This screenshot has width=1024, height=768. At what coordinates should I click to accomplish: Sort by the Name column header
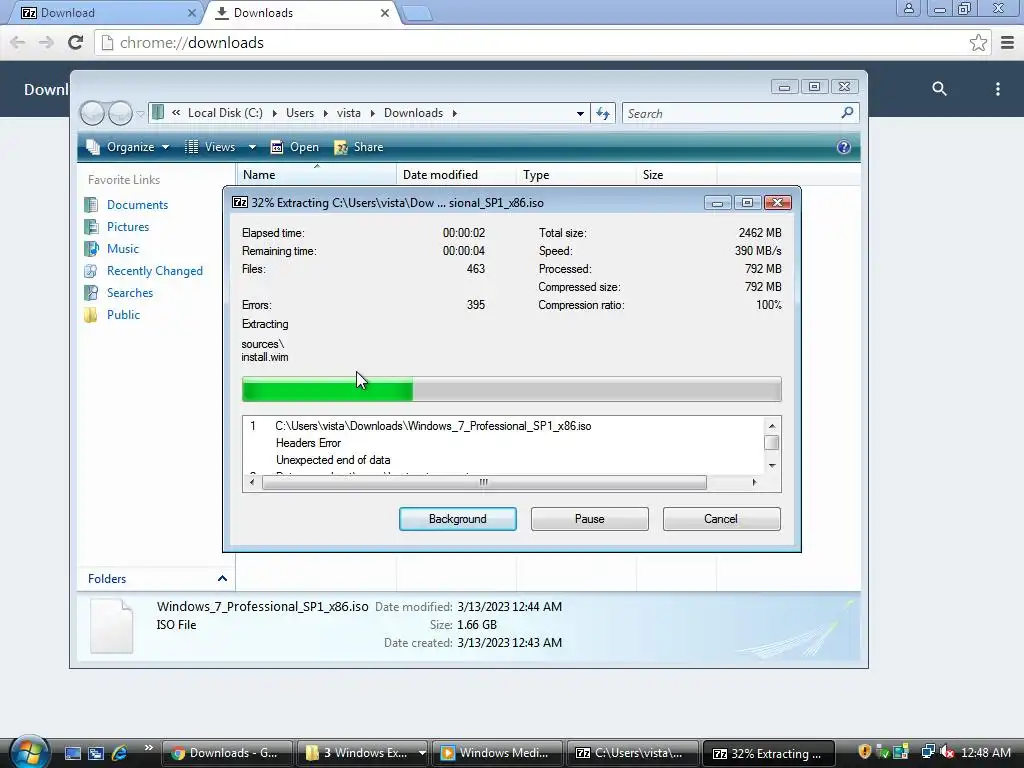[x=316, y=174]
